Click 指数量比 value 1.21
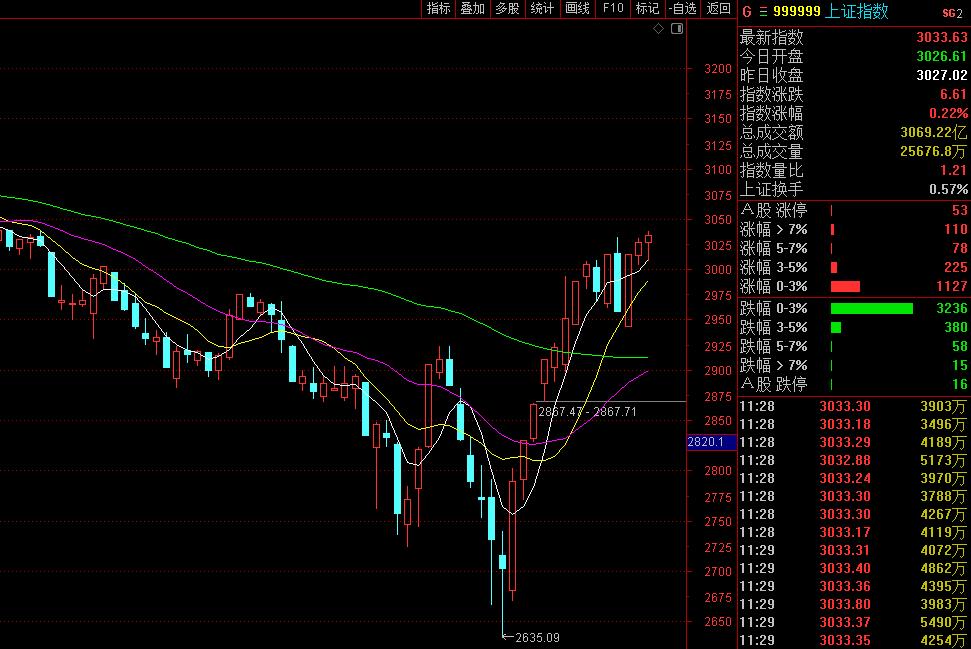 coord(954,170)
